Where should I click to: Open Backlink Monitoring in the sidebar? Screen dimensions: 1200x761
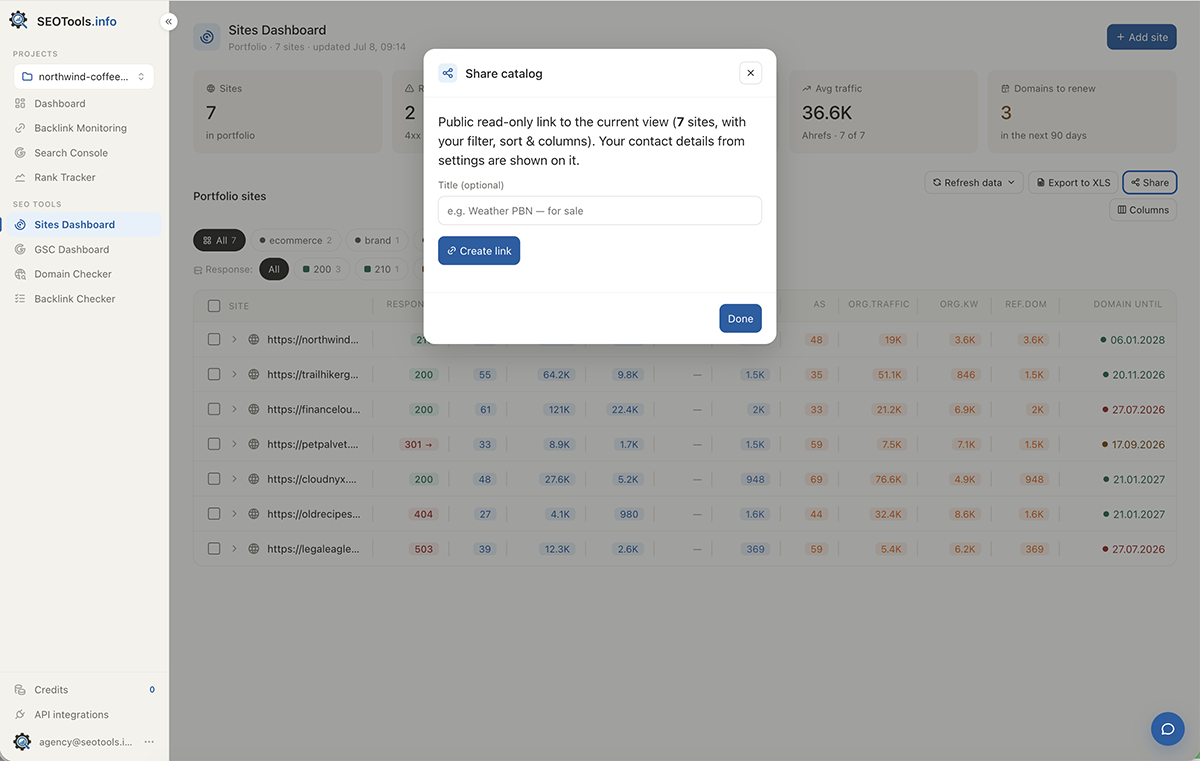tap(80, 128)
